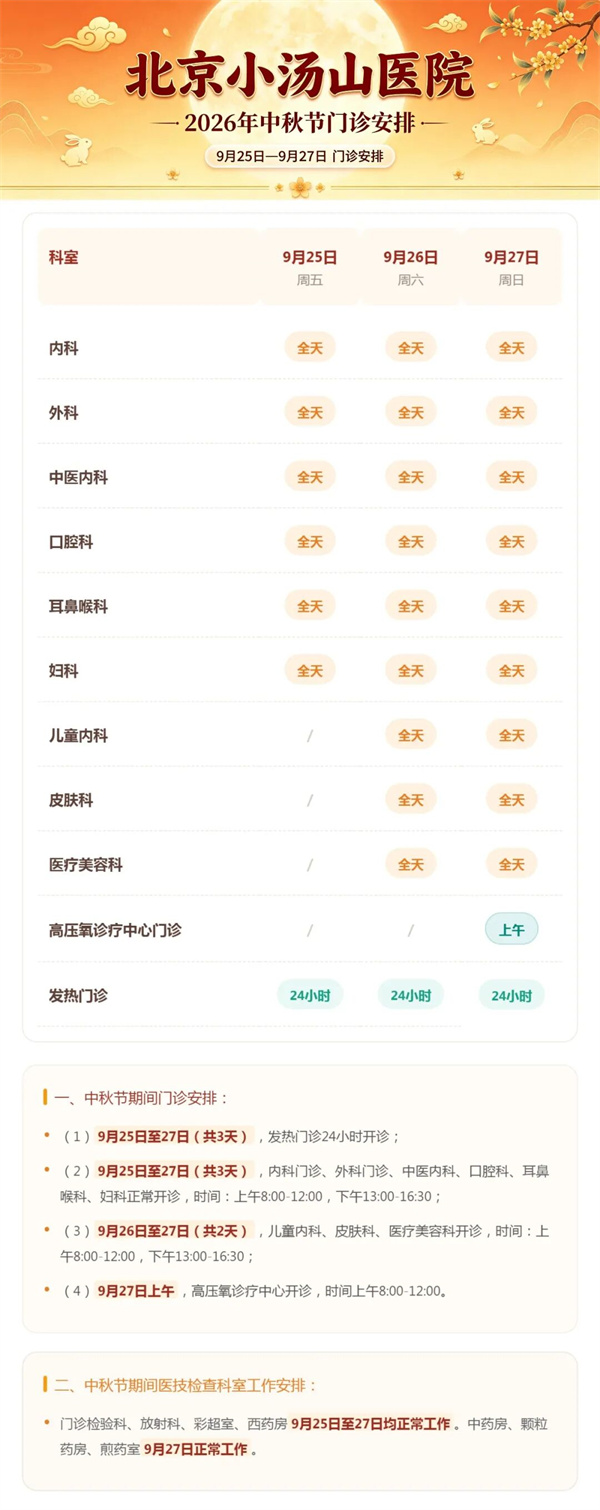600x1510 pixels.
Task: Click the 耳鼻喉科 department row label
Action: 78,607
